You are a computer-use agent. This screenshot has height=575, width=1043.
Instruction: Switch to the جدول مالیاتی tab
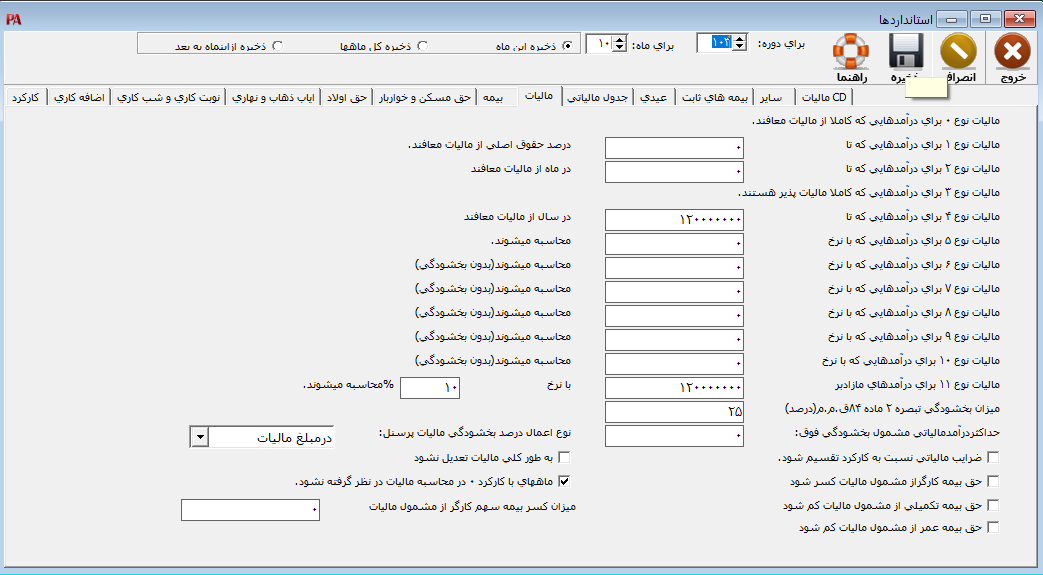[600, 97]
